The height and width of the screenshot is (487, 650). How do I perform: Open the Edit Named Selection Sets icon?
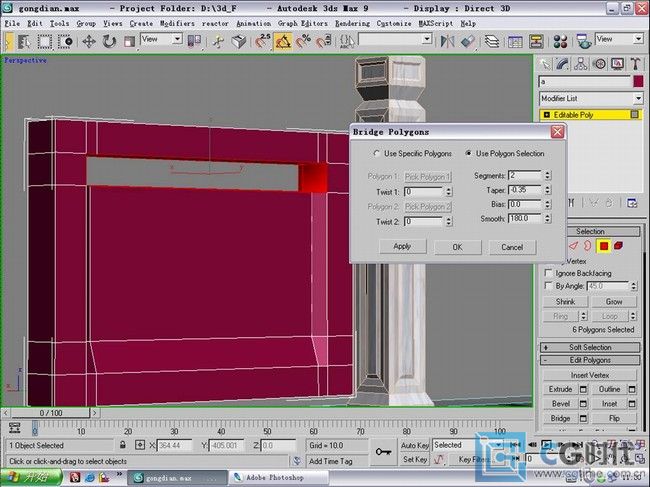pos(347,41)
